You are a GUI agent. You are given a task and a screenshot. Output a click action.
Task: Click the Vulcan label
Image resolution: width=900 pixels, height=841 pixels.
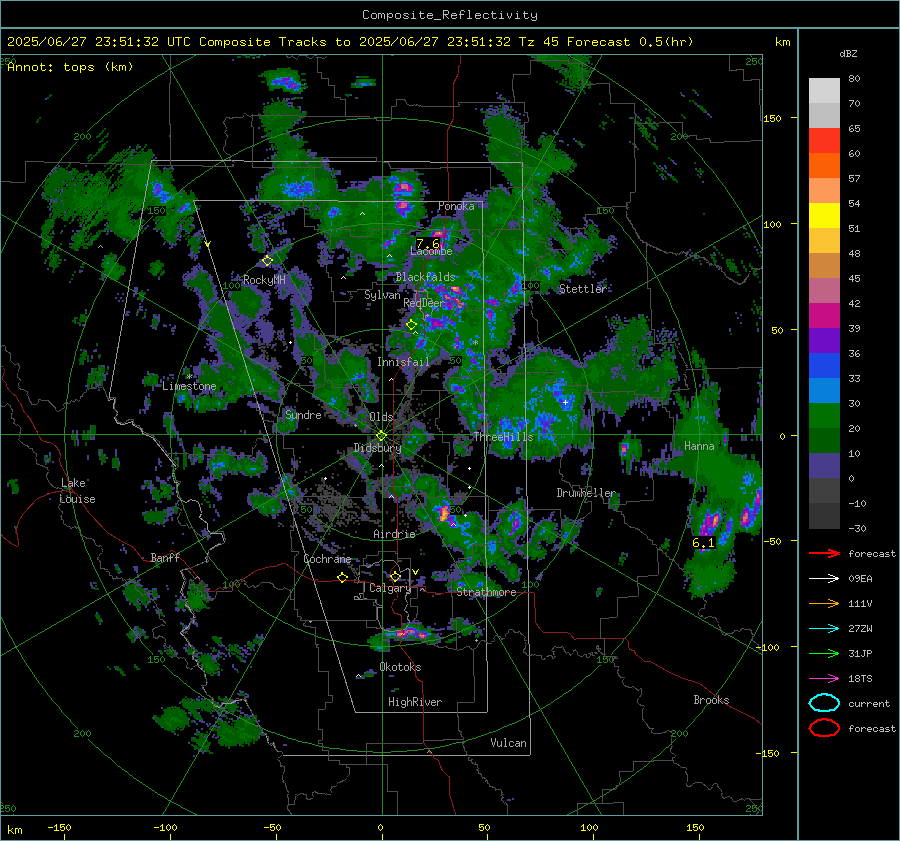click(508, 743)
